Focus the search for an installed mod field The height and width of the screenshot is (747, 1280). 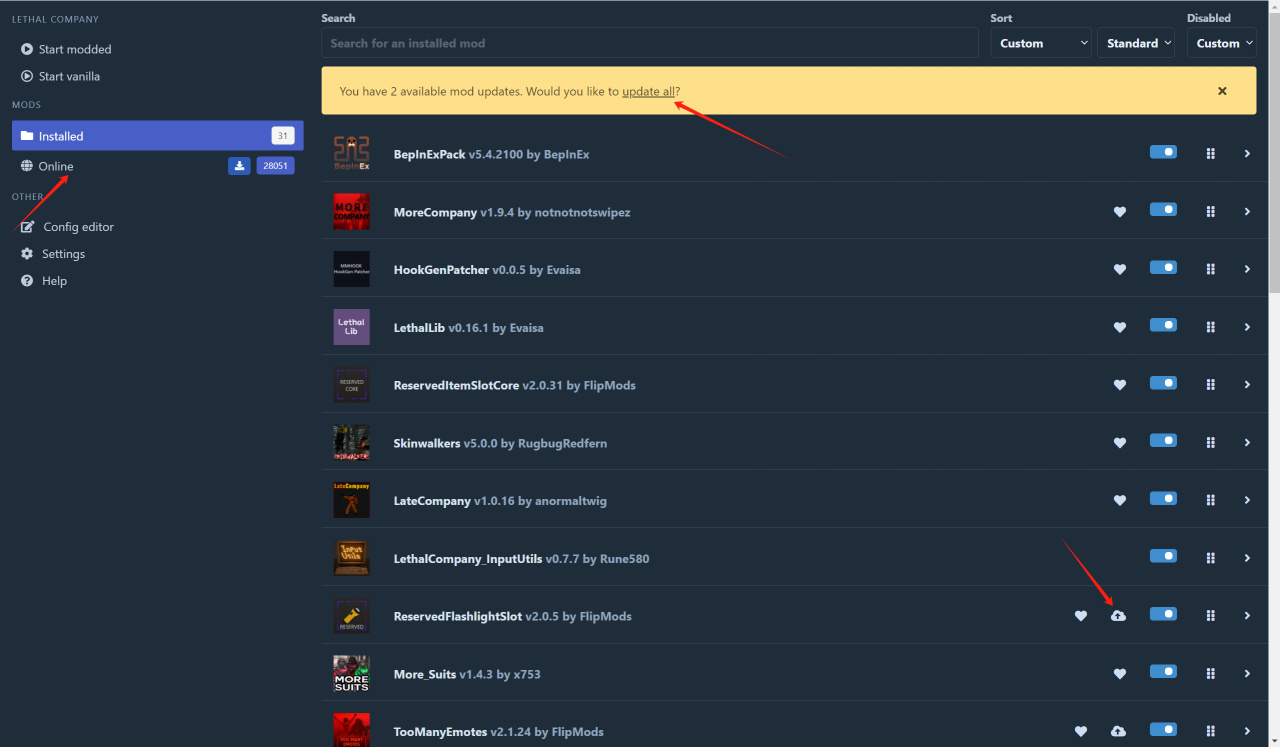[x=650, y=43]
